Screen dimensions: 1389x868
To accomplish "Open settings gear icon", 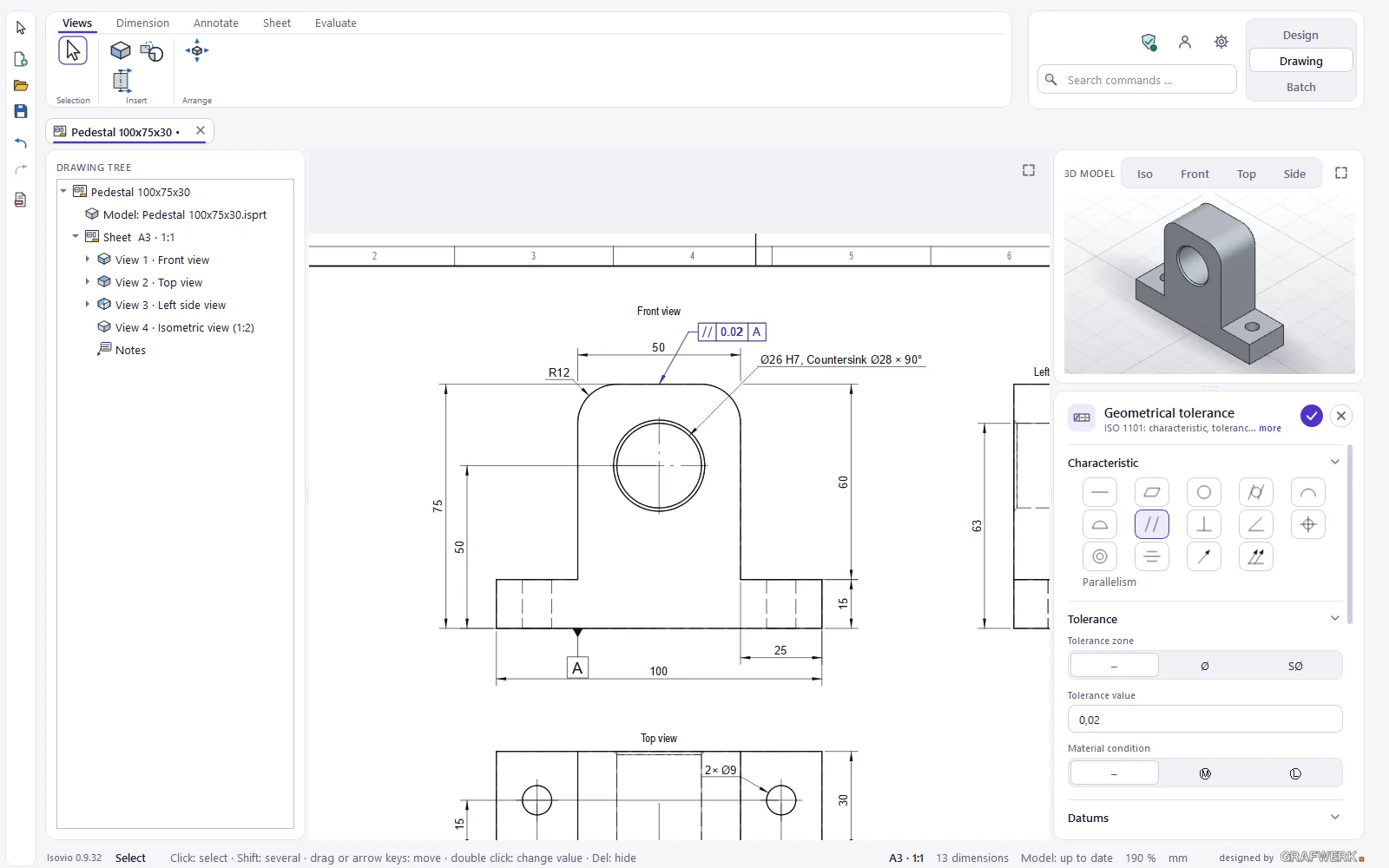I will point(1221,42).
